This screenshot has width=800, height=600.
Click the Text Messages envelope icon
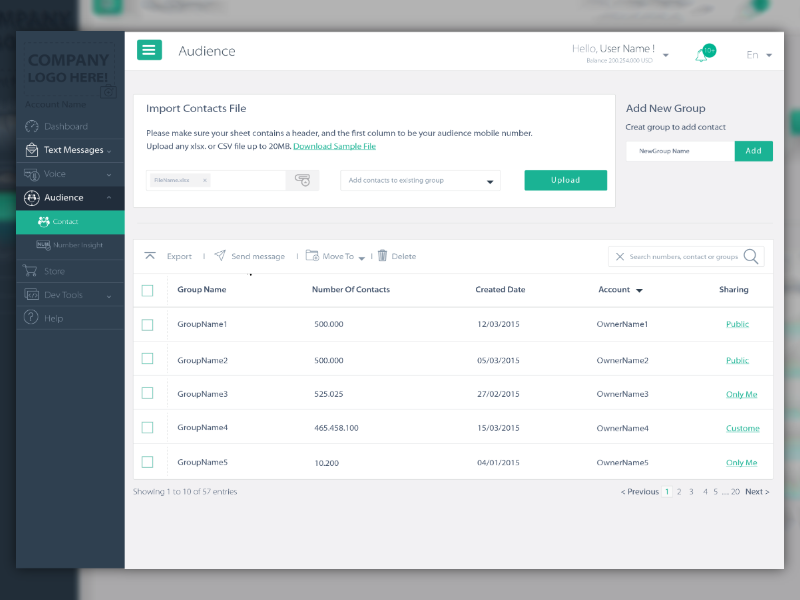click(x=32, y=150)
